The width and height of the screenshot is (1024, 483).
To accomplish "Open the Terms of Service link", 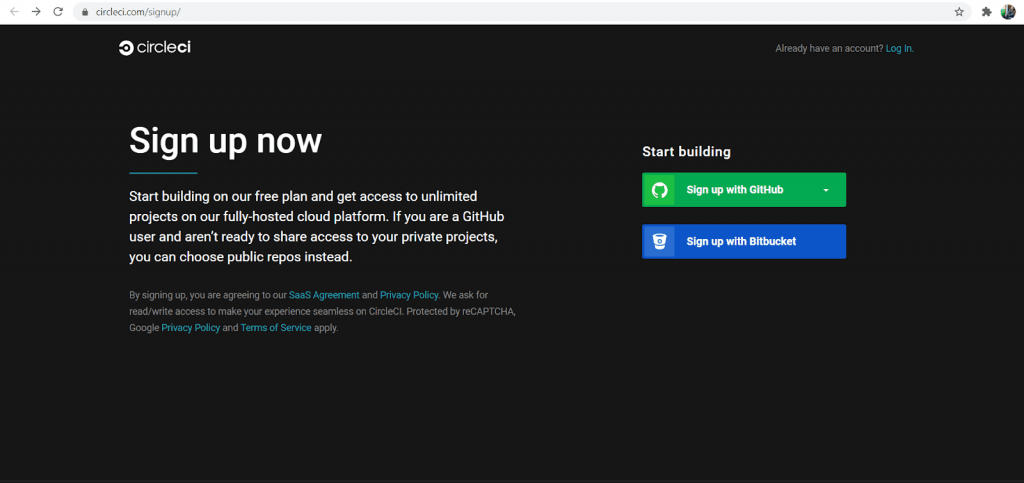I will pyautogui.click(x=276, y=328).
